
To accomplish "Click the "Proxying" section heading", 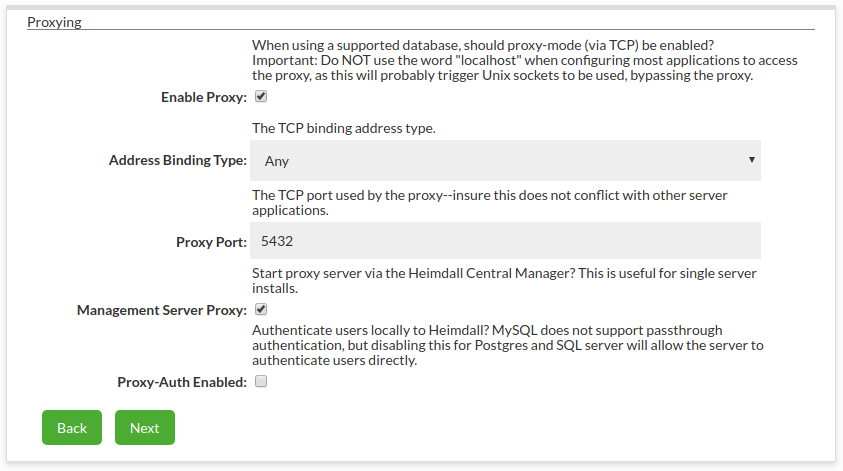I will [54, 21].
